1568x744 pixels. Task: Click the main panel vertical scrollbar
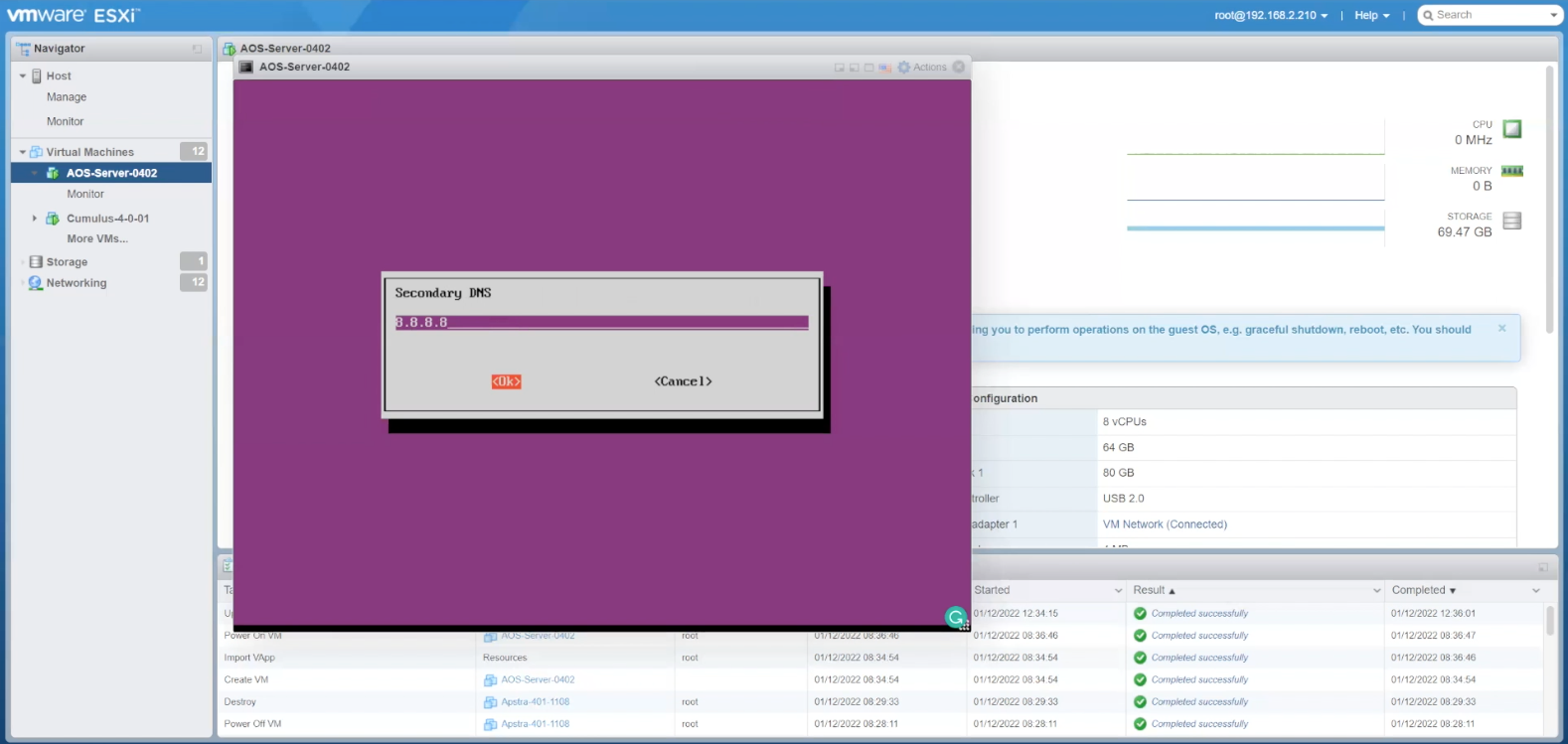1550,200
